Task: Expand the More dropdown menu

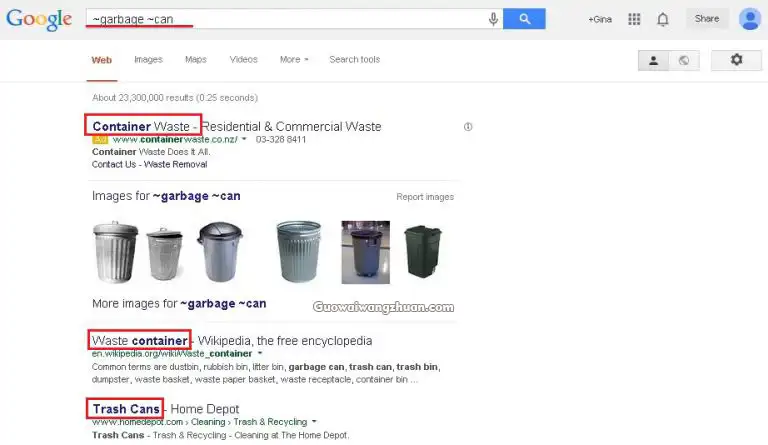Action: pyautogui.click(x=294, y=59)
